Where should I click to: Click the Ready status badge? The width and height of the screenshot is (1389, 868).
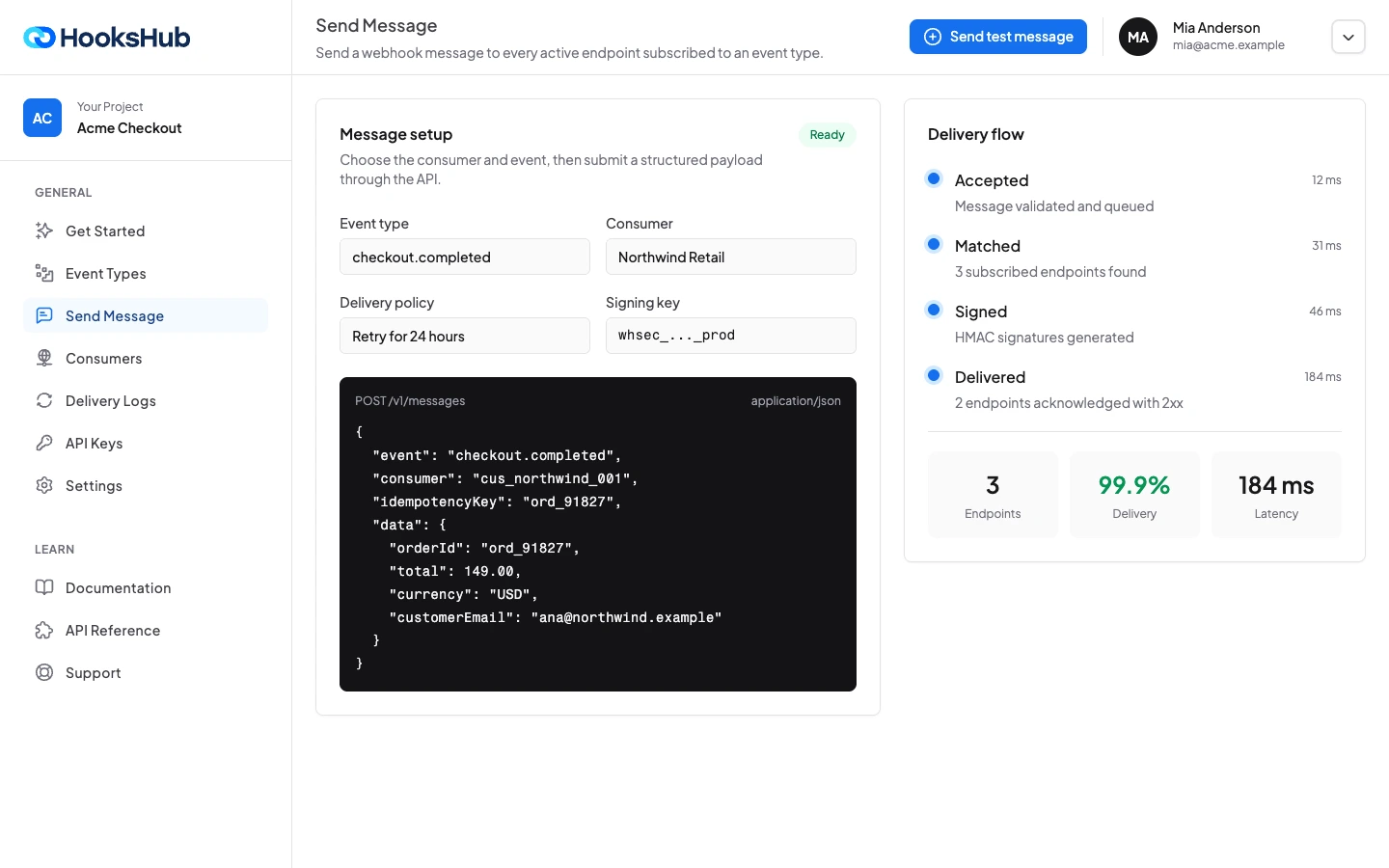click(x=828, y=135)
